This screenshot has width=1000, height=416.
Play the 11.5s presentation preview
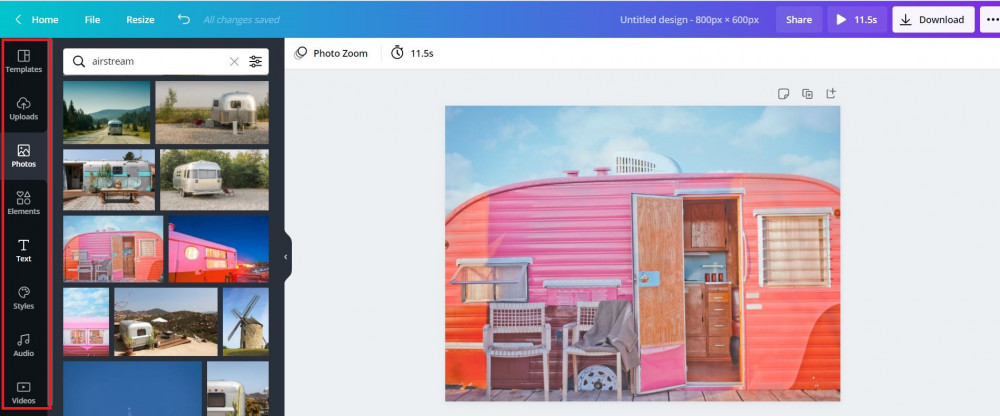tap(857, 20)
